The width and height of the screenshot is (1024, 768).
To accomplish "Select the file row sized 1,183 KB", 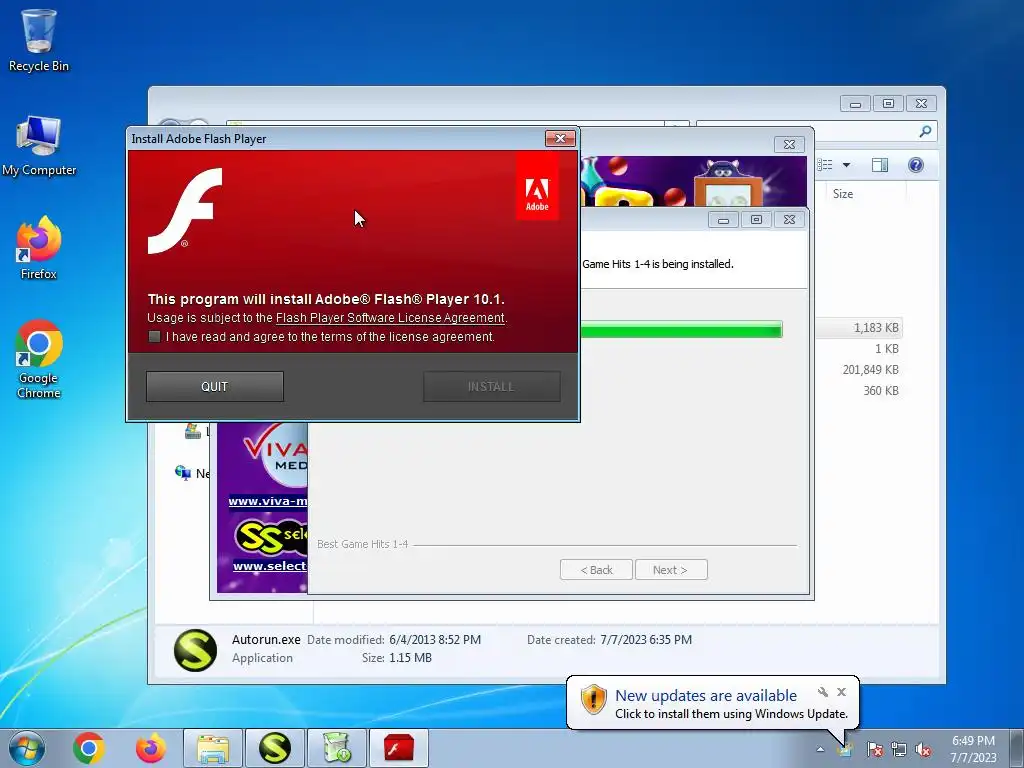I will (859, 328).
